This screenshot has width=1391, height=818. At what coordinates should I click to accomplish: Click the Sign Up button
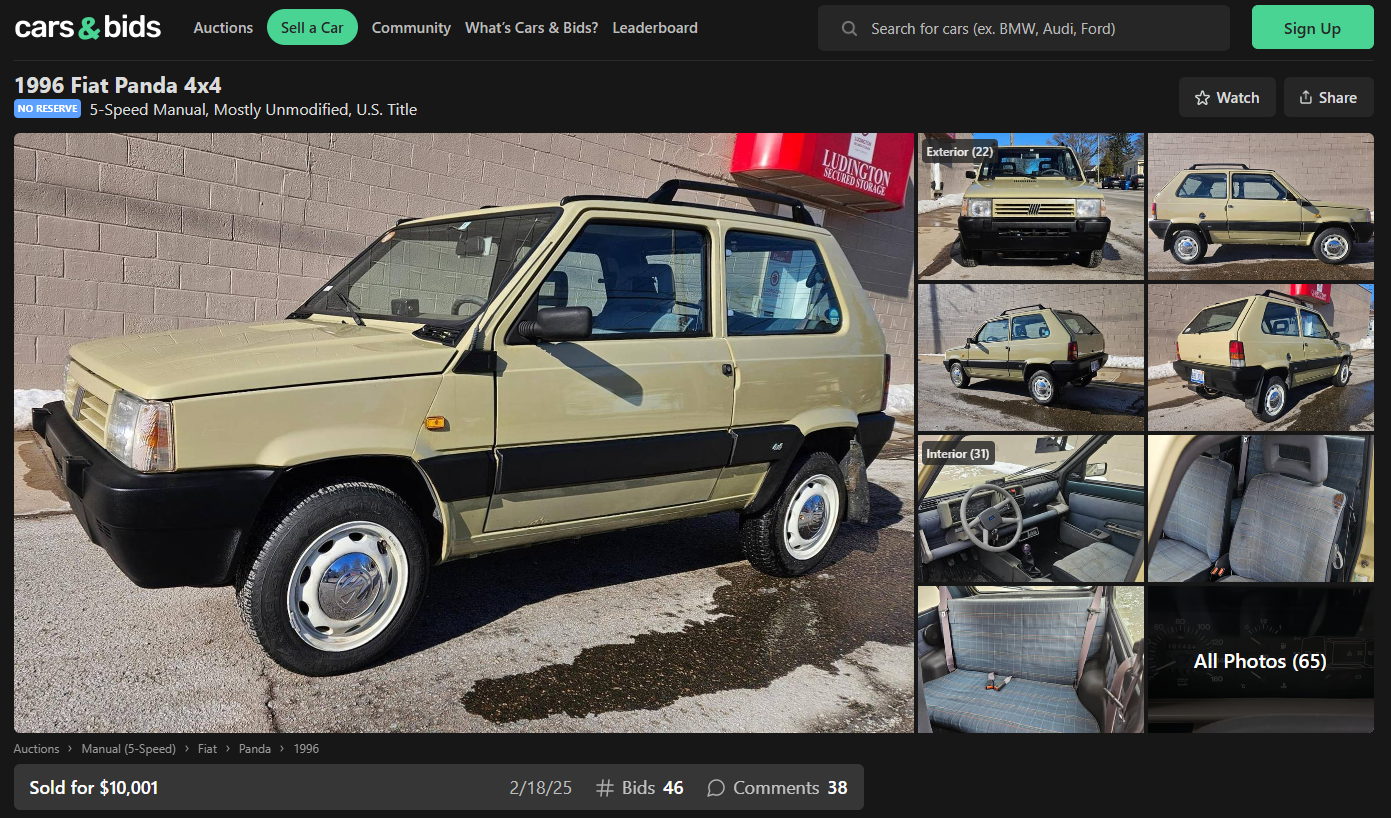click(x=1312, y=28)
